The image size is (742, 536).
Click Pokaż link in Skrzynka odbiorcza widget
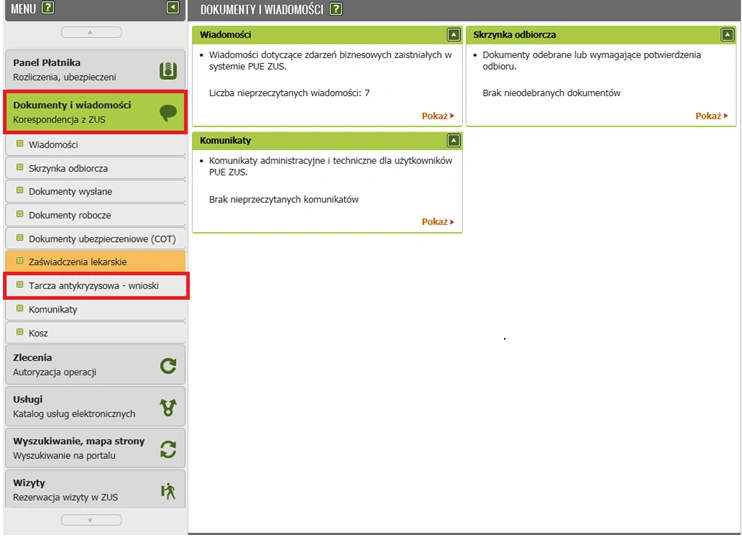pos(711,116)
